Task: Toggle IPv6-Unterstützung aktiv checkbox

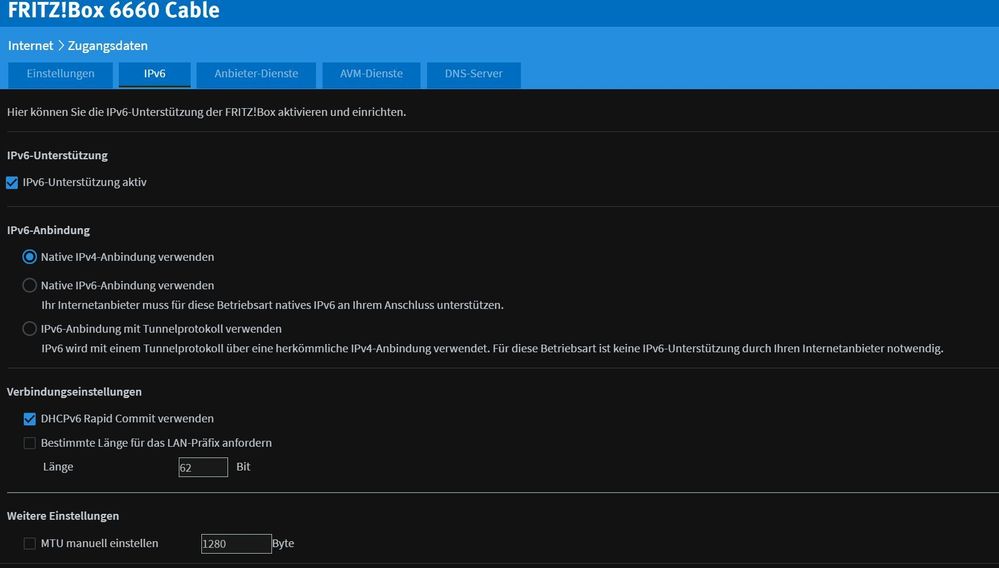Action: (x=12, y=183)
